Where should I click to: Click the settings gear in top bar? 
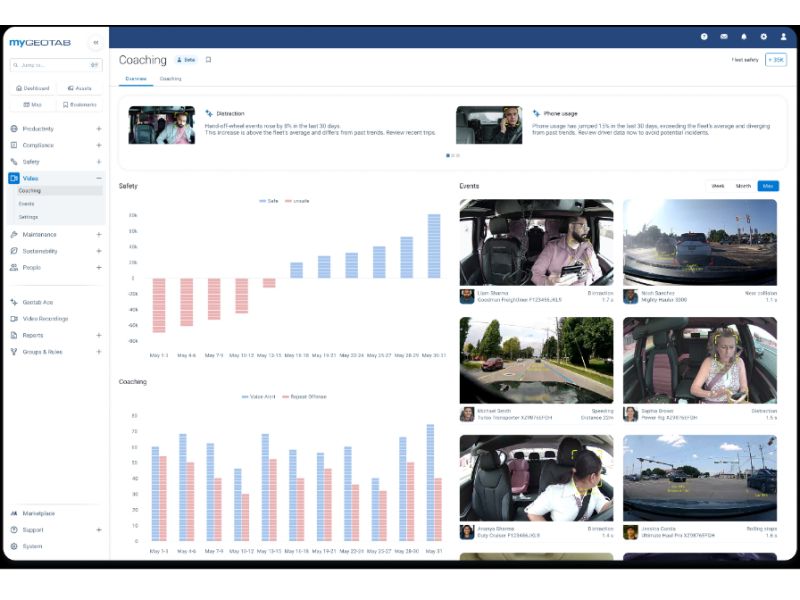coord(764,37)
